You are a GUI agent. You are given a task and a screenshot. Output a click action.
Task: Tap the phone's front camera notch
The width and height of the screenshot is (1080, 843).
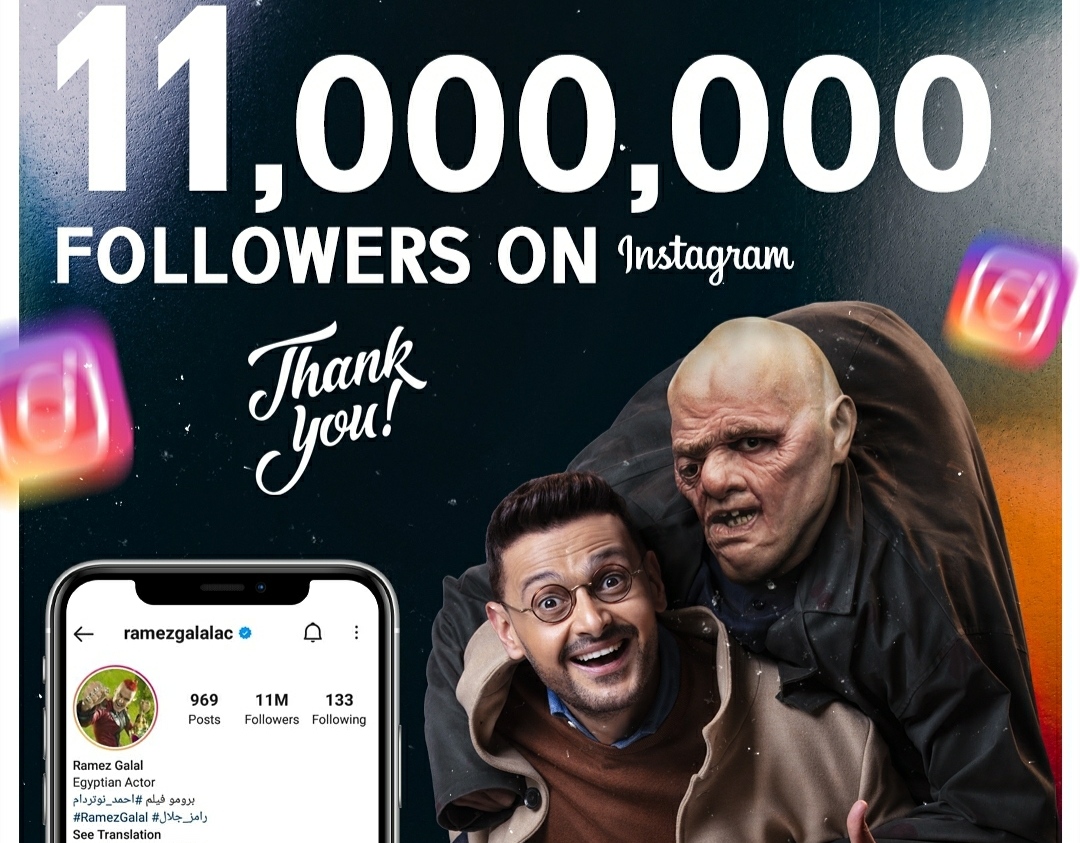[x=222, y=588]
